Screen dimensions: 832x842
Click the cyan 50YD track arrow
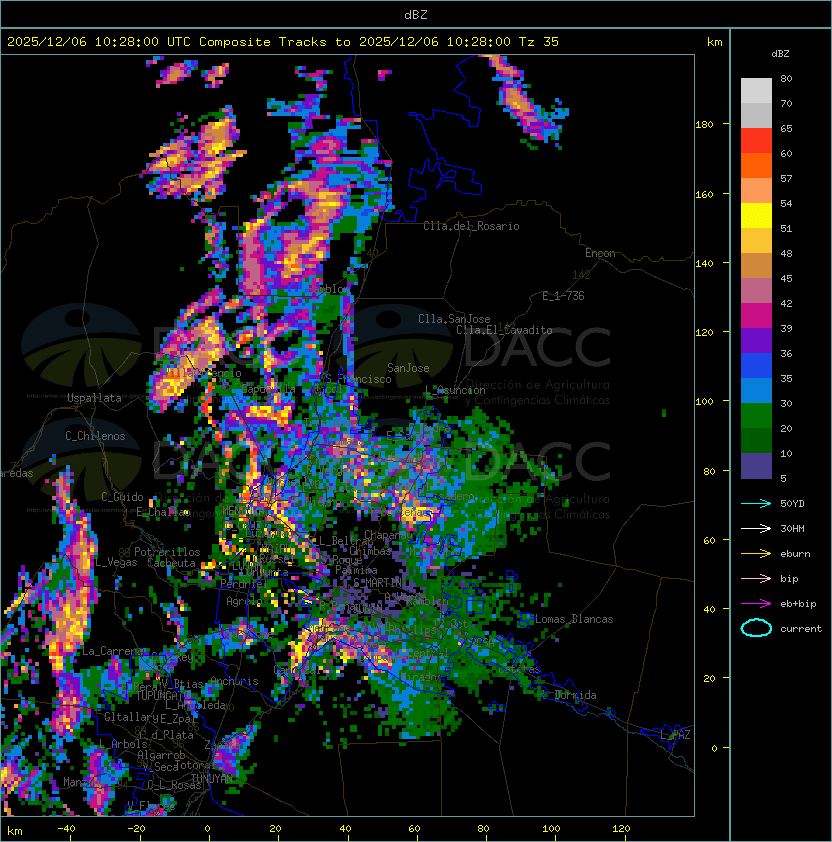(x=756, y=503)
